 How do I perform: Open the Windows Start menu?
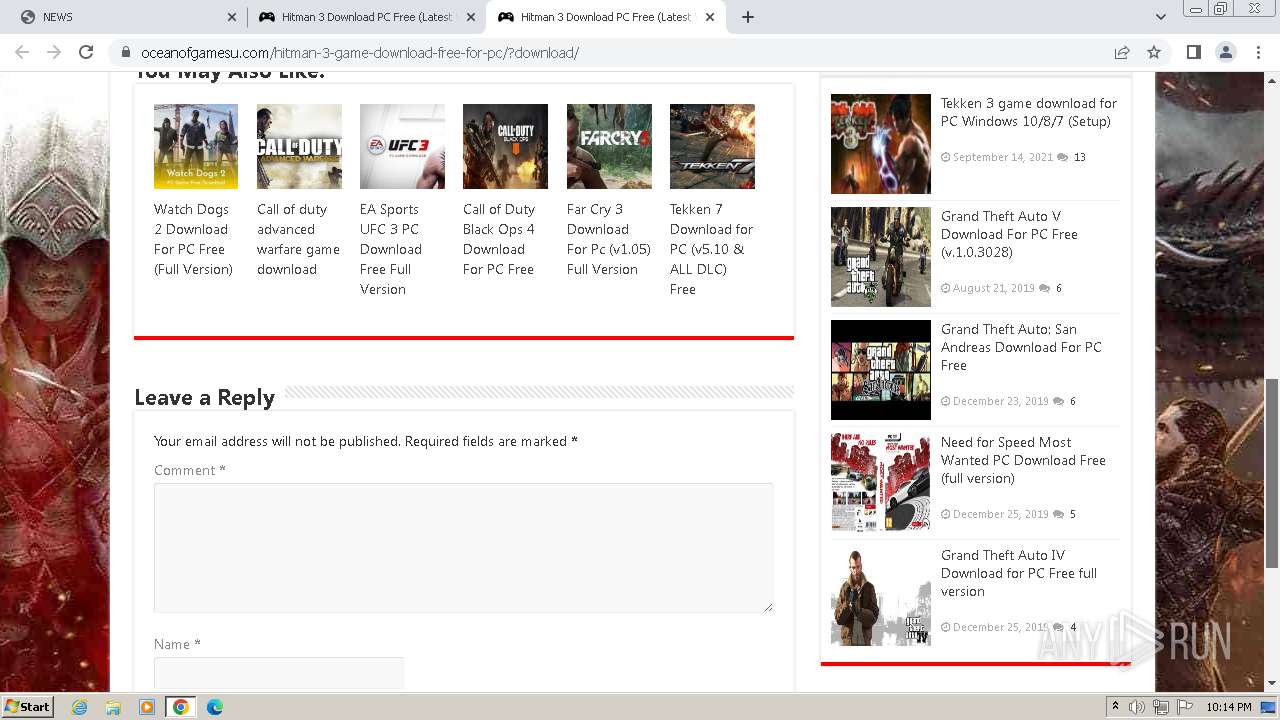pos(27,707)
